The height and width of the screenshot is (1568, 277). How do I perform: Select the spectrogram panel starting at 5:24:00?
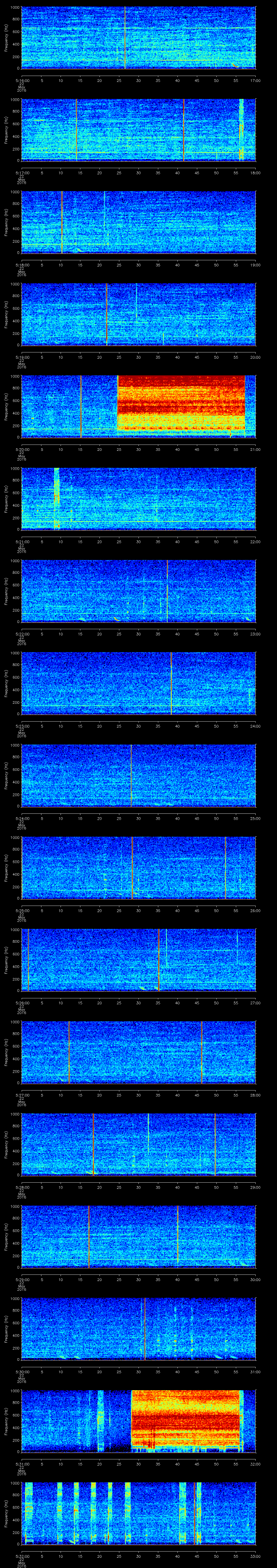139,775
